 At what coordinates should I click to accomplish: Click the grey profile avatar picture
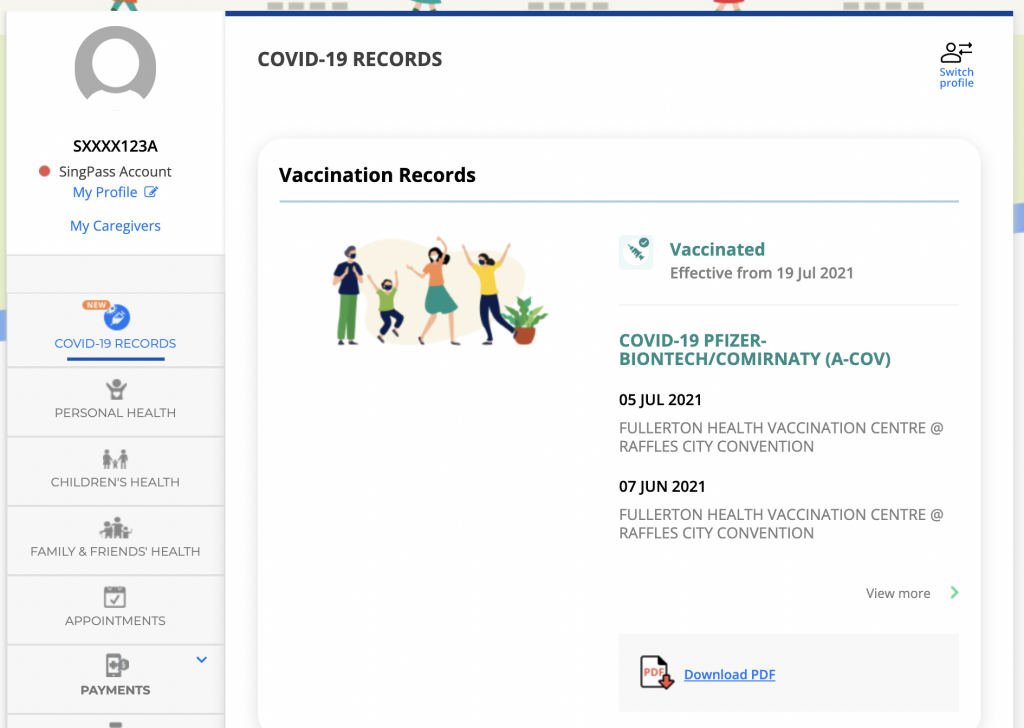115,68
